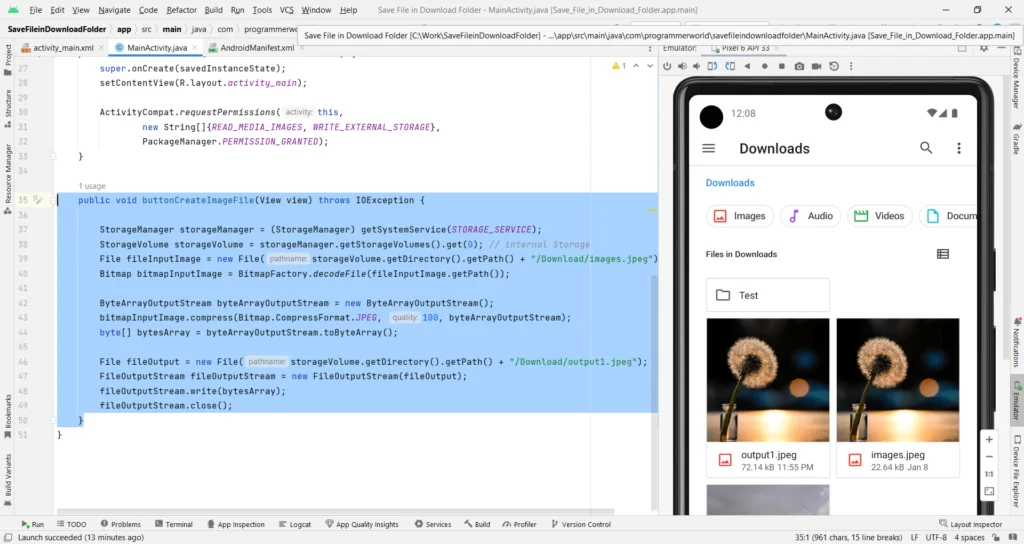1024x544 pixels.
Task: Zoom out the emulator with the minus icon
Action: point(989,456)
